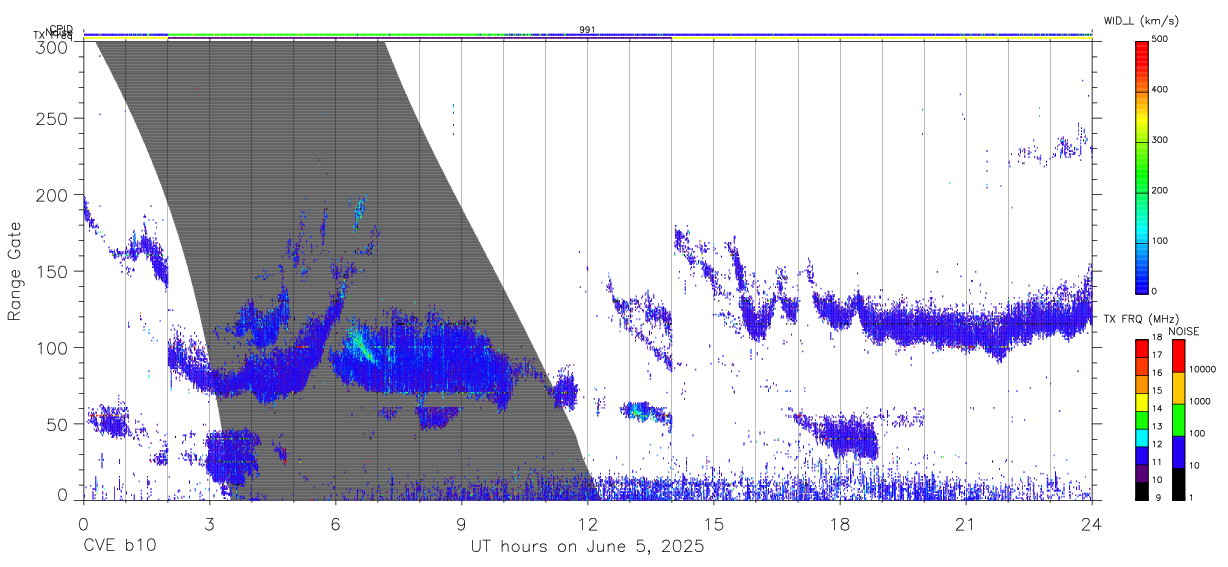The image size is (1228, 567).
Task: Click the '18' hour tick on time axis
Action: coord(840,524)
